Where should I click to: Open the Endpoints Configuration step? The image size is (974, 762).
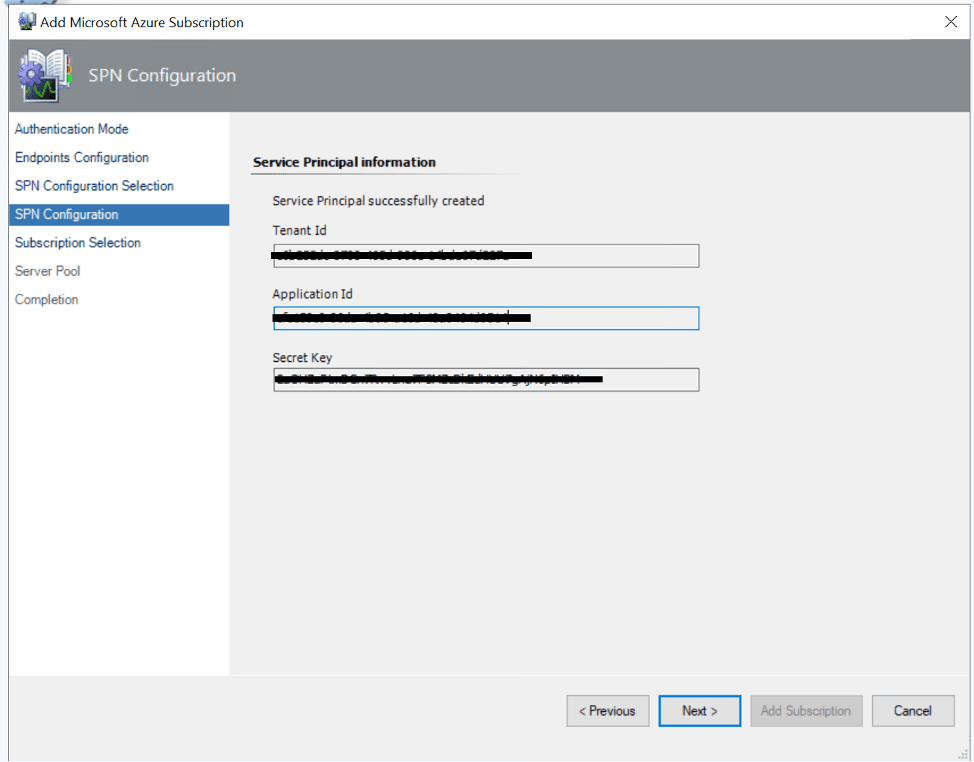tap(81, 158)
